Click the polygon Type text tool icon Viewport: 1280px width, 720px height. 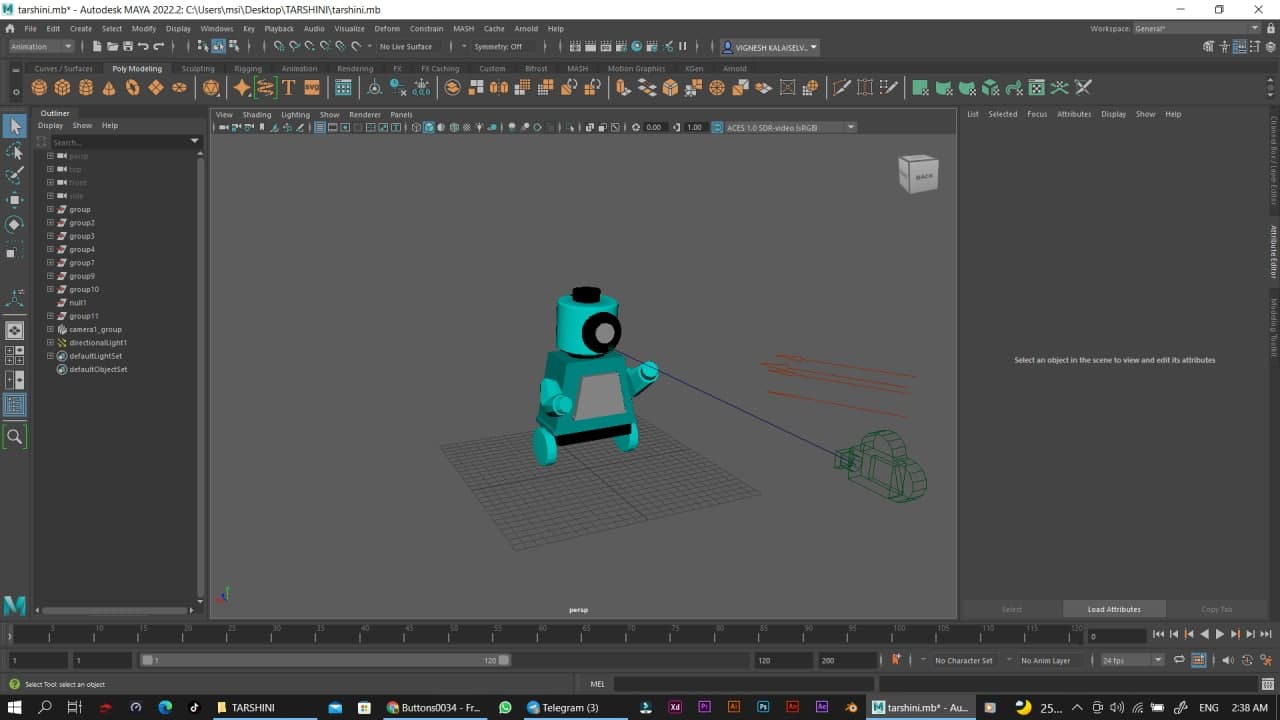(x=288, y=88)
